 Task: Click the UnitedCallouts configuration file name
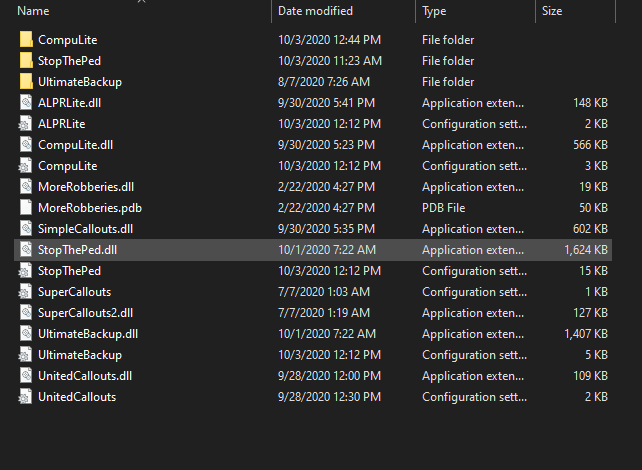[x=77, y=397]
